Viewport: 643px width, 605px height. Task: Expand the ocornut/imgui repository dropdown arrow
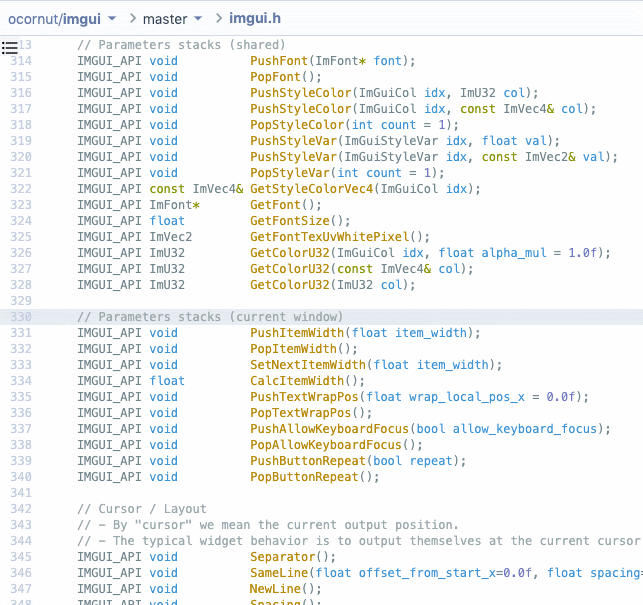tap(112, 18)
